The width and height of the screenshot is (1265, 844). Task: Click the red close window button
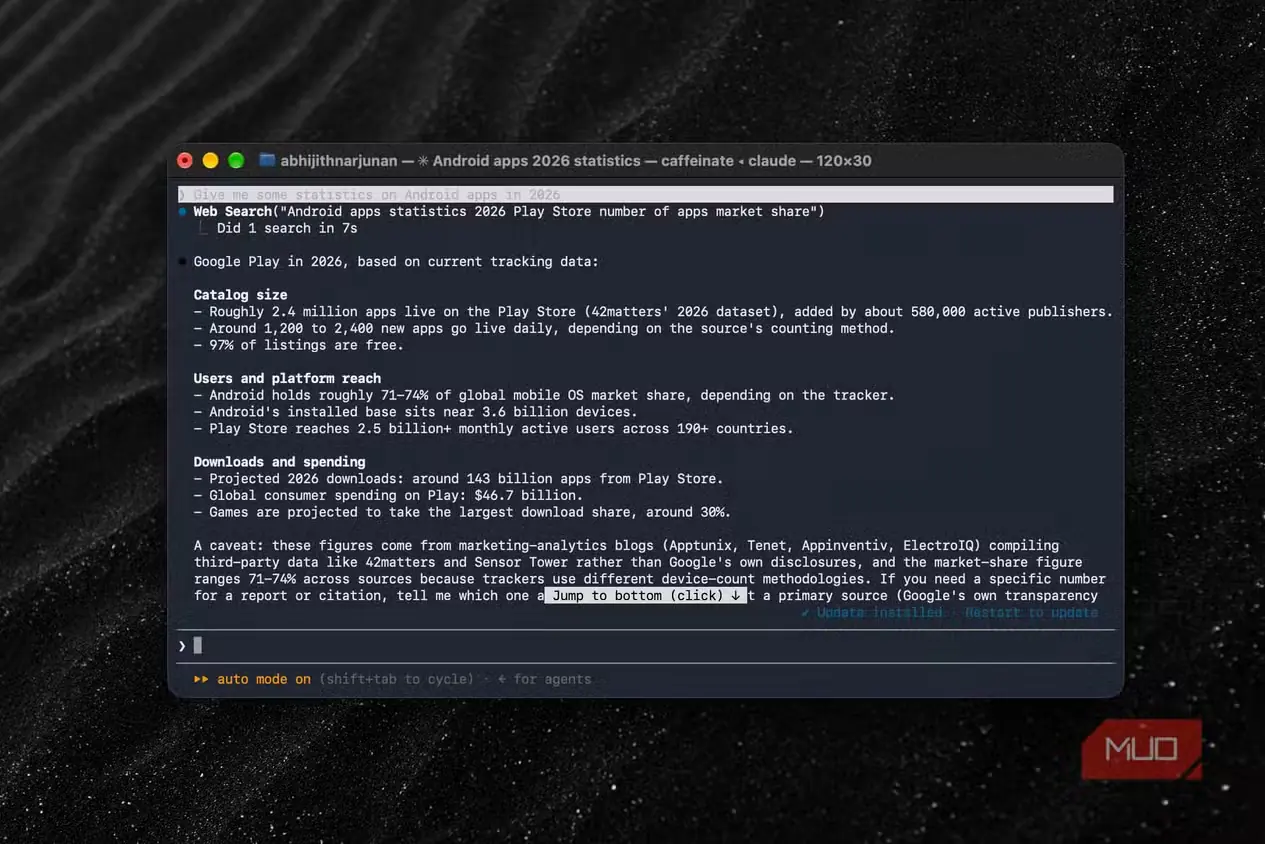(x=185, y=160)
